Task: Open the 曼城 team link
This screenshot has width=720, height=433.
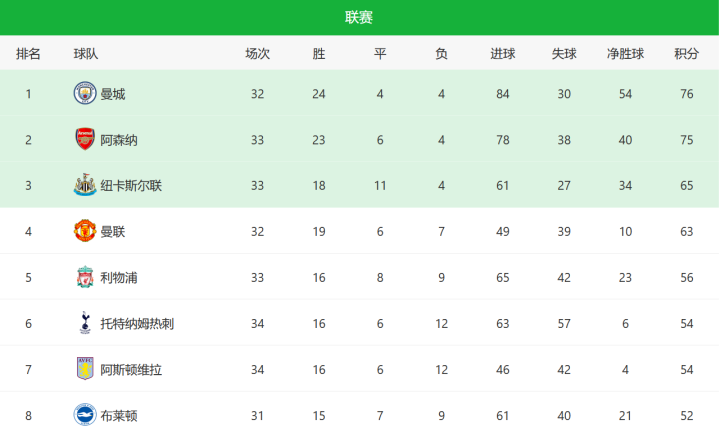Action: tap(113, 94)
